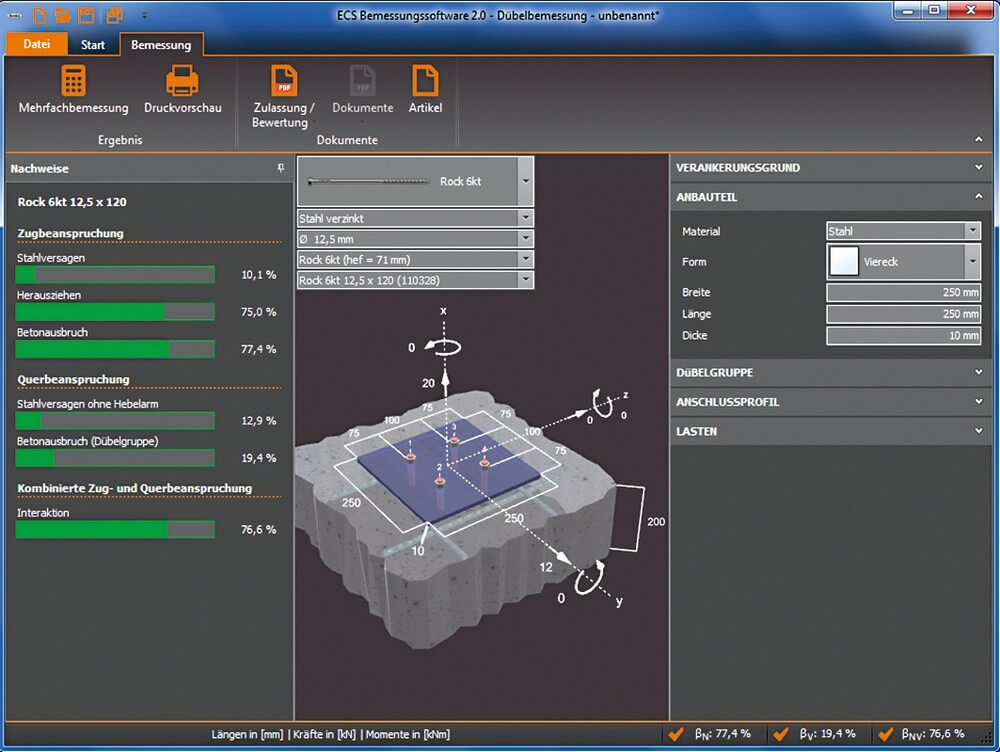
Task: Open the application system menu icon
Action: coord(16,15)
